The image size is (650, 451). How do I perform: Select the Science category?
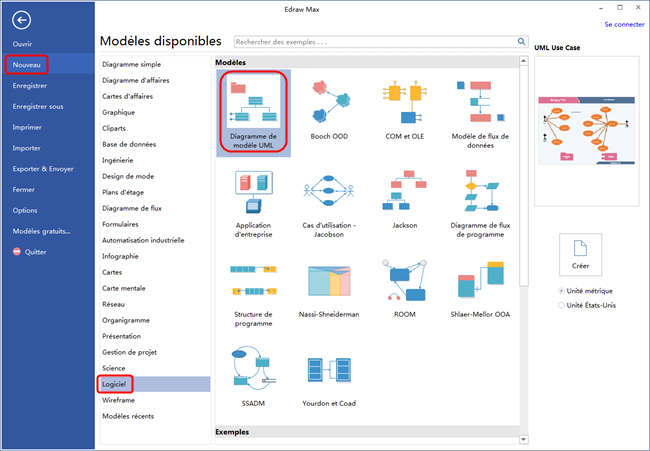114,368
